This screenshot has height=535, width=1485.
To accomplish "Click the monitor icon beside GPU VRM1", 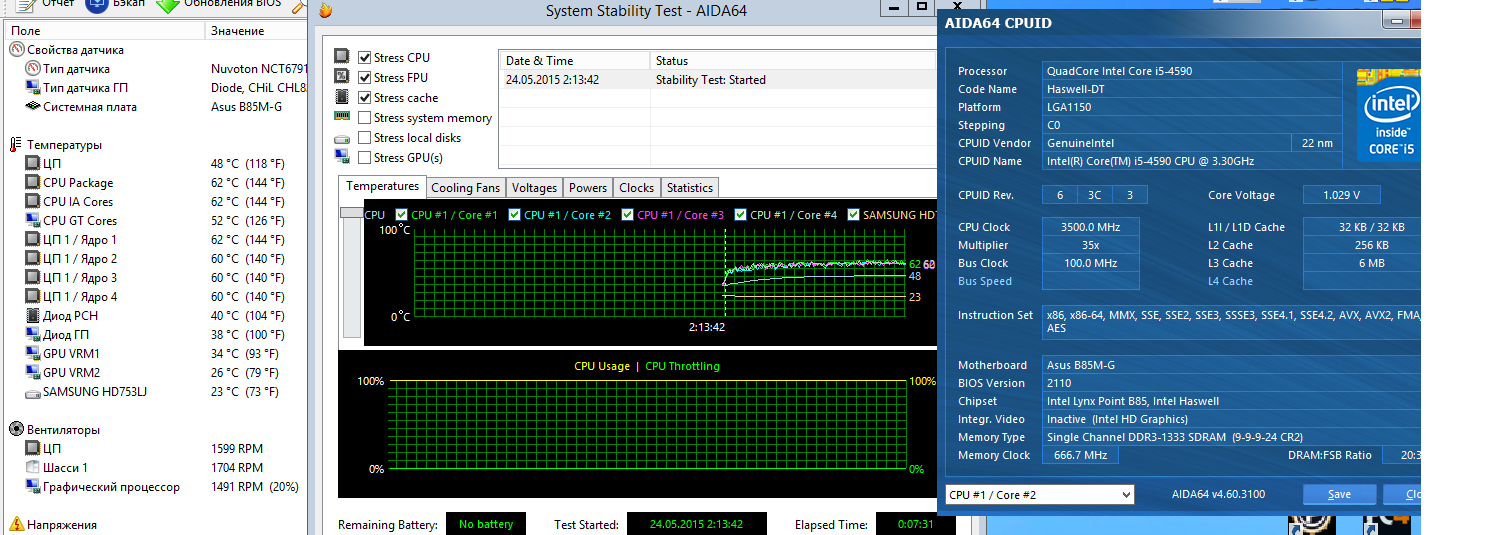I will coord(33,354).
